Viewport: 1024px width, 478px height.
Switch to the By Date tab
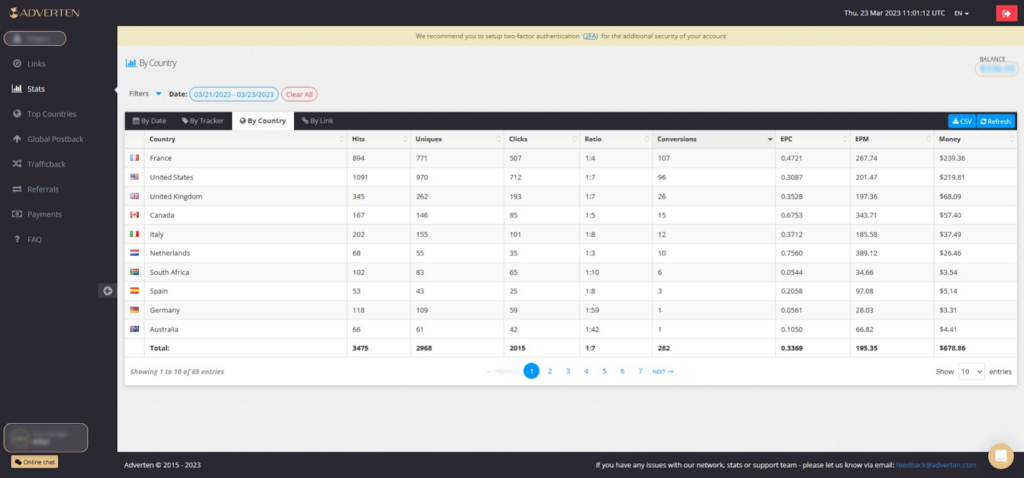tap(150, 121)
